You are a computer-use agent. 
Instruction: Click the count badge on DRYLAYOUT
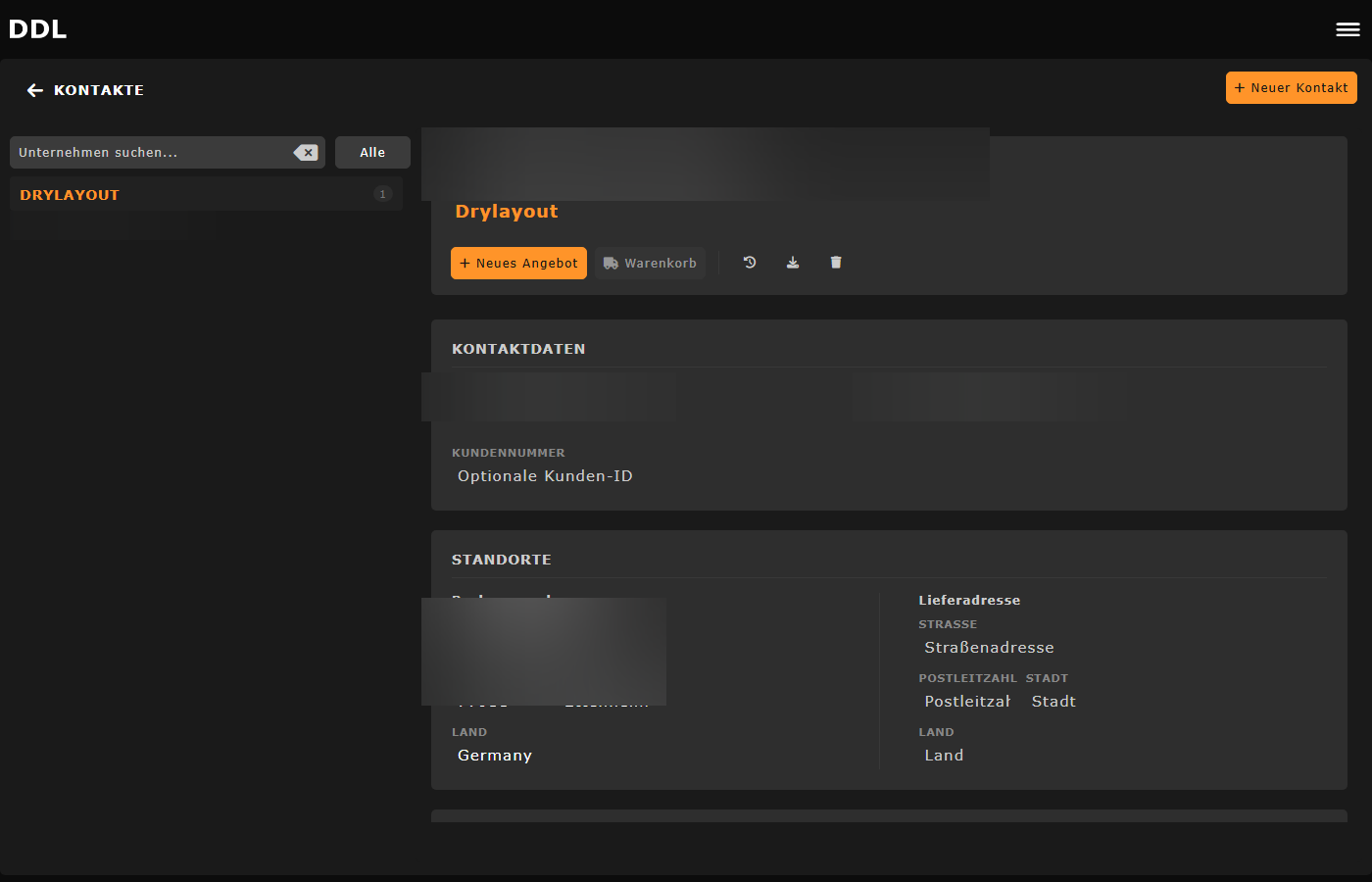point(382,194)
